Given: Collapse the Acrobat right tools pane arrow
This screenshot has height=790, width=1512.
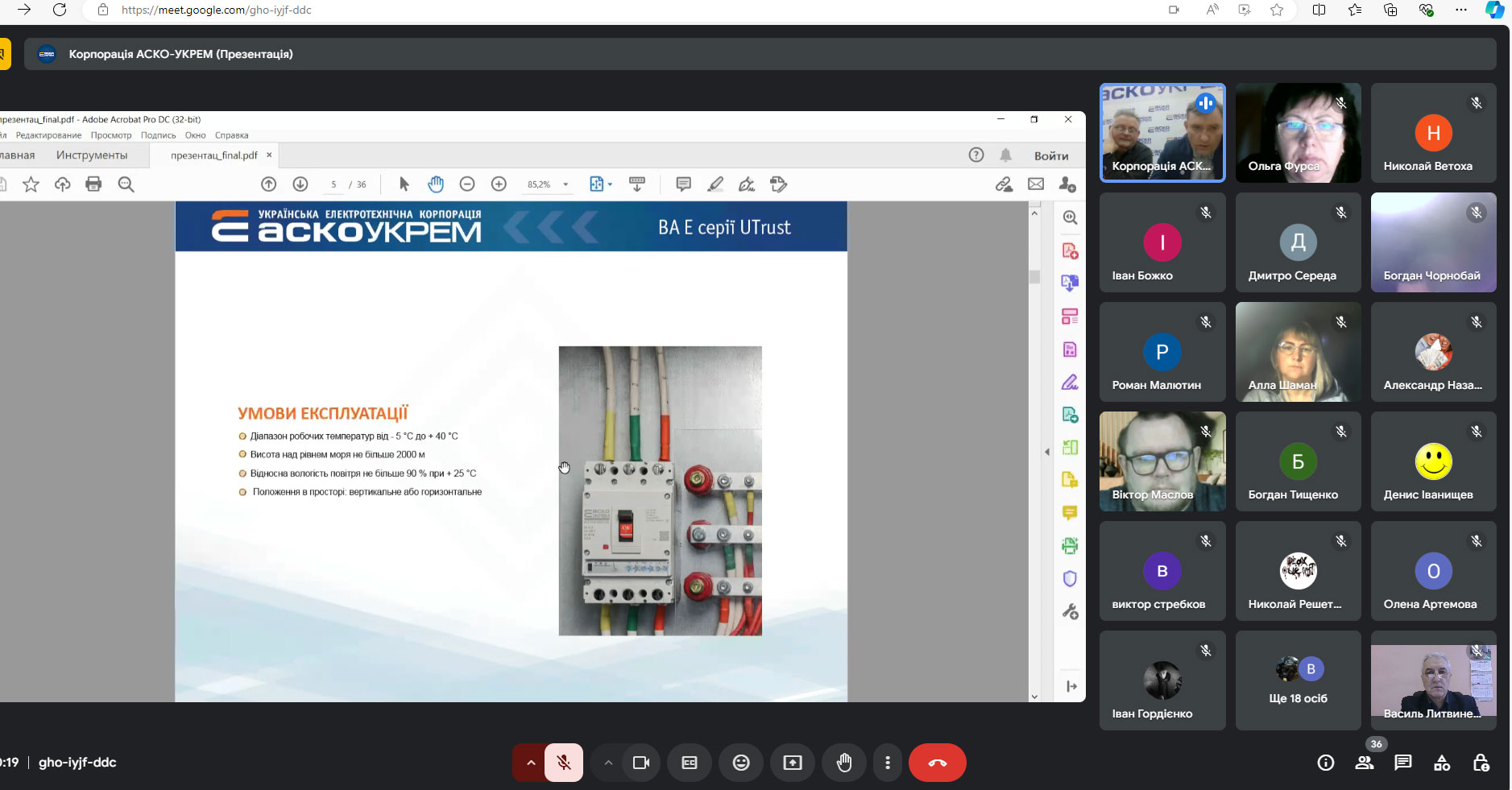Looking at the screenshot, I should (1047, 452).
